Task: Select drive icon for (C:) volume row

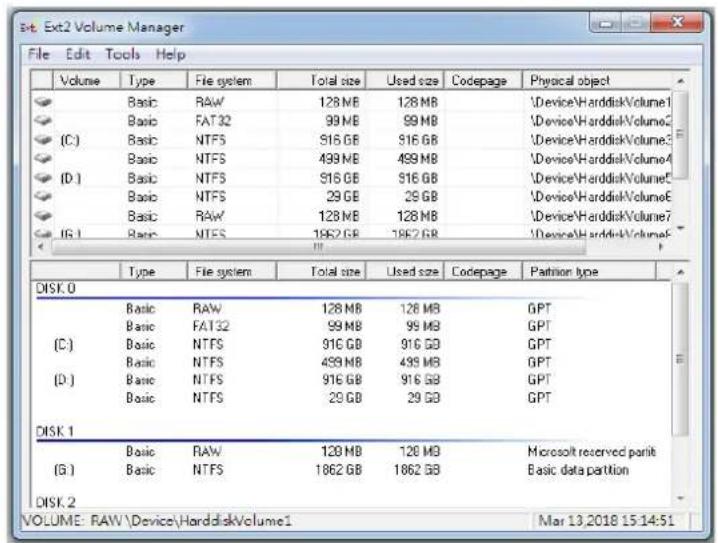Action: click(43, 140)
